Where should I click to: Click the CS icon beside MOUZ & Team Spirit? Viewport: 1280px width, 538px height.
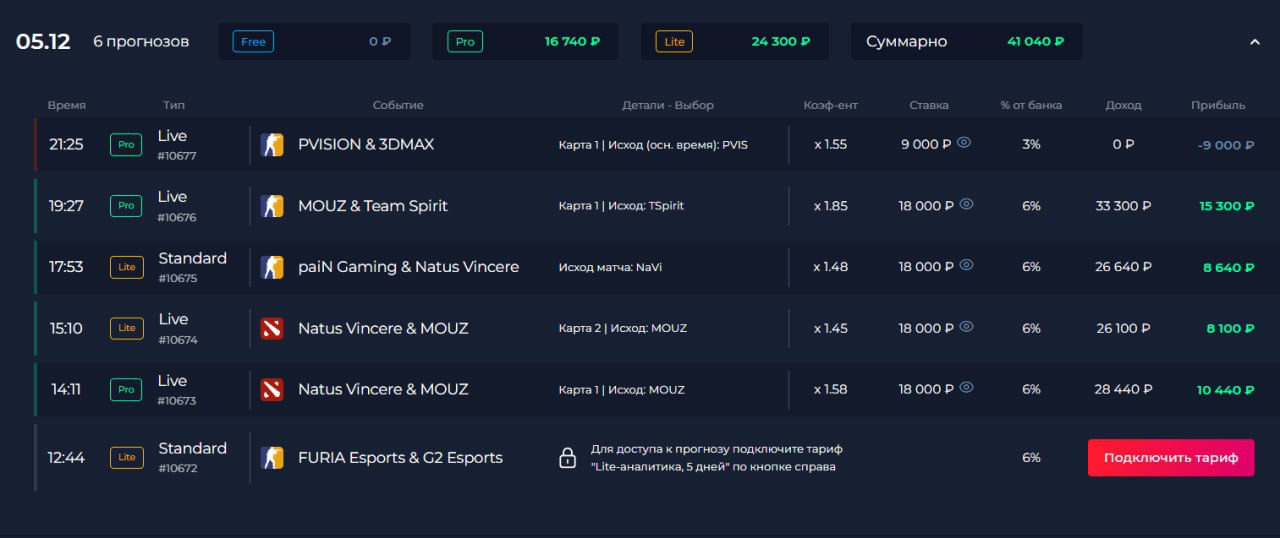coord(272,206)
